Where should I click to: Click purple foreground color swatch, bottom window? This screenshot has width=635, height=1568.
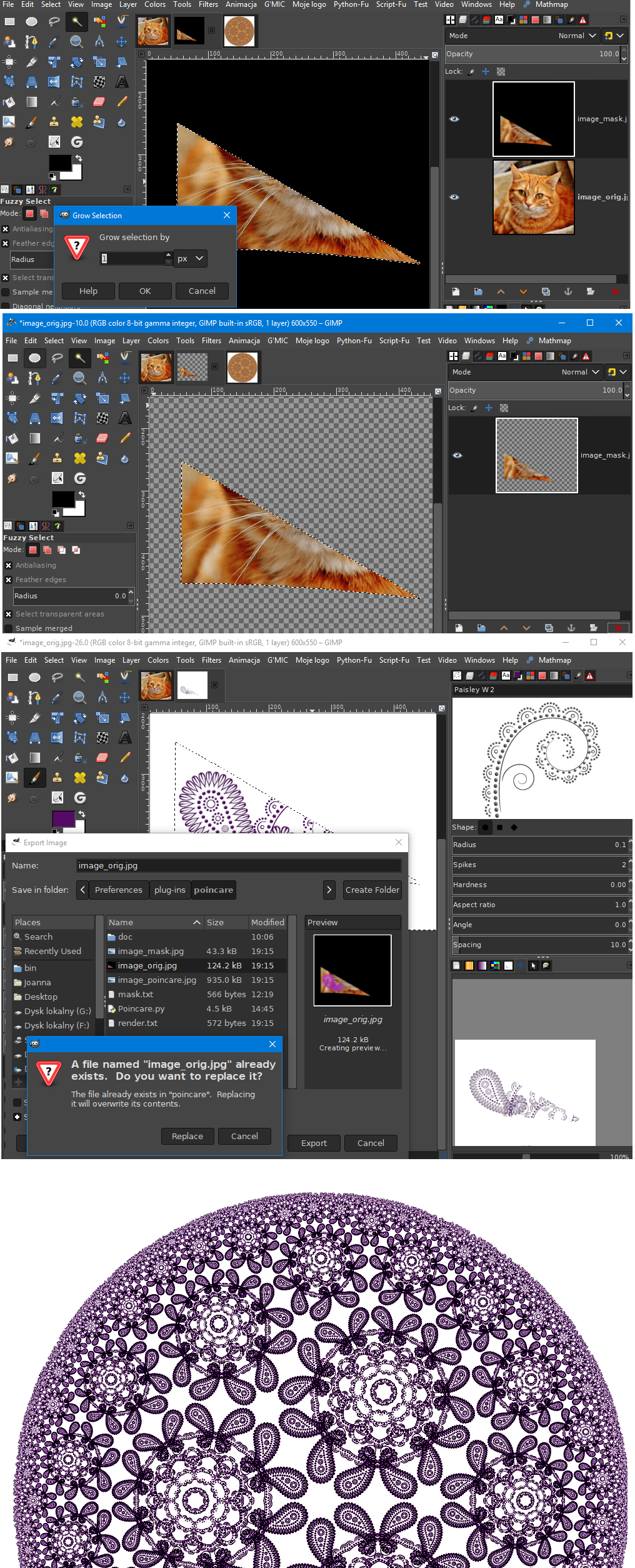coord(63,818)
